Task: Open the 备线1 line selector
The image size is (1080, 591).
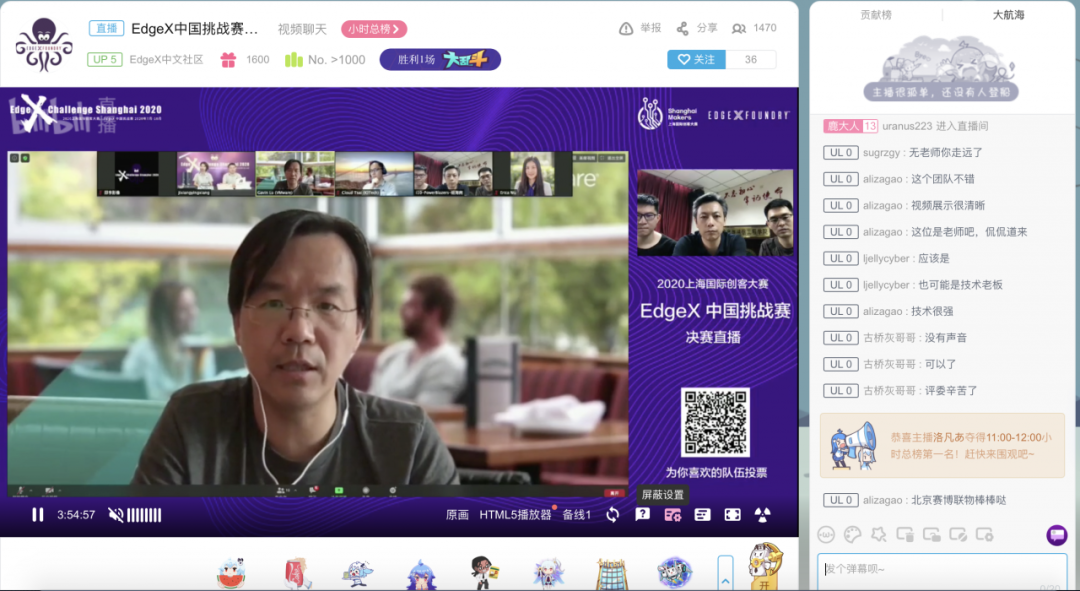Action: (x=577, y=515)
